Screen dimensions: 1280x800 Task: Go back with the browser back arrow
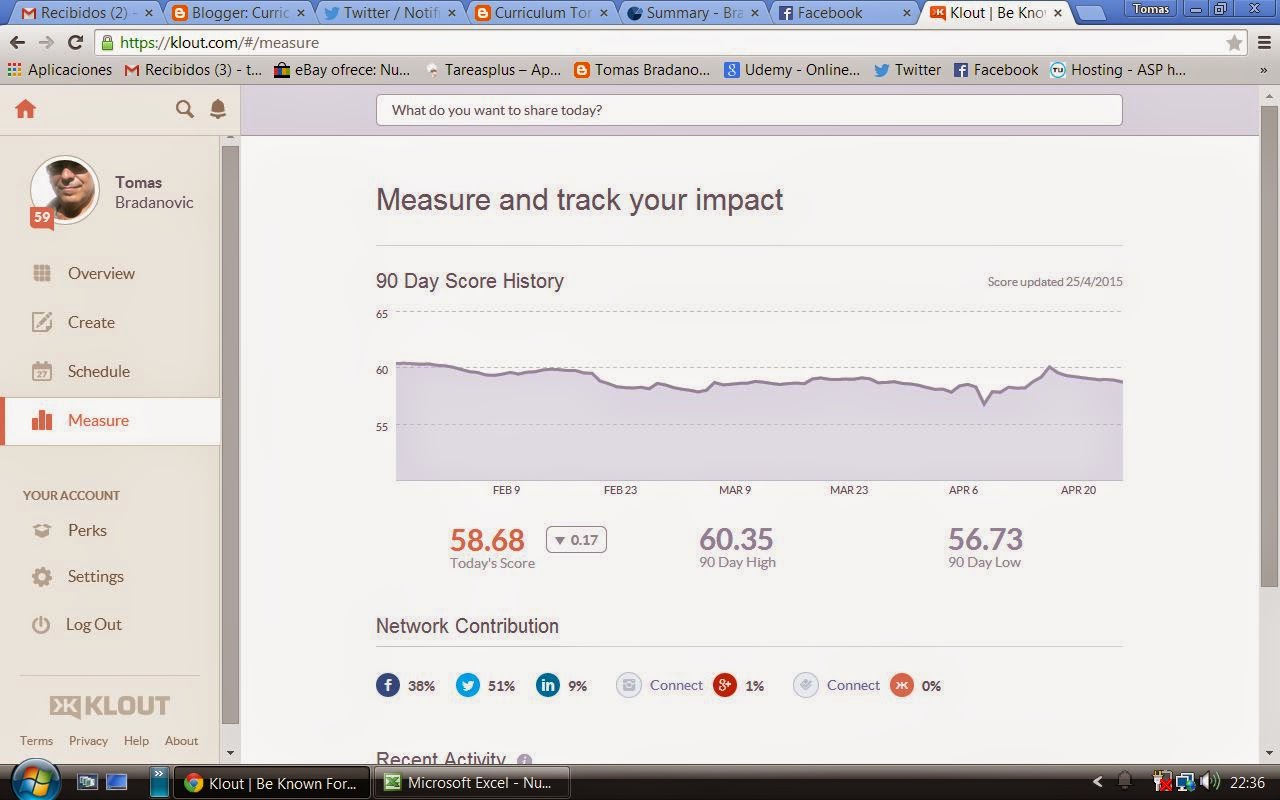click(x=17, y=43)
